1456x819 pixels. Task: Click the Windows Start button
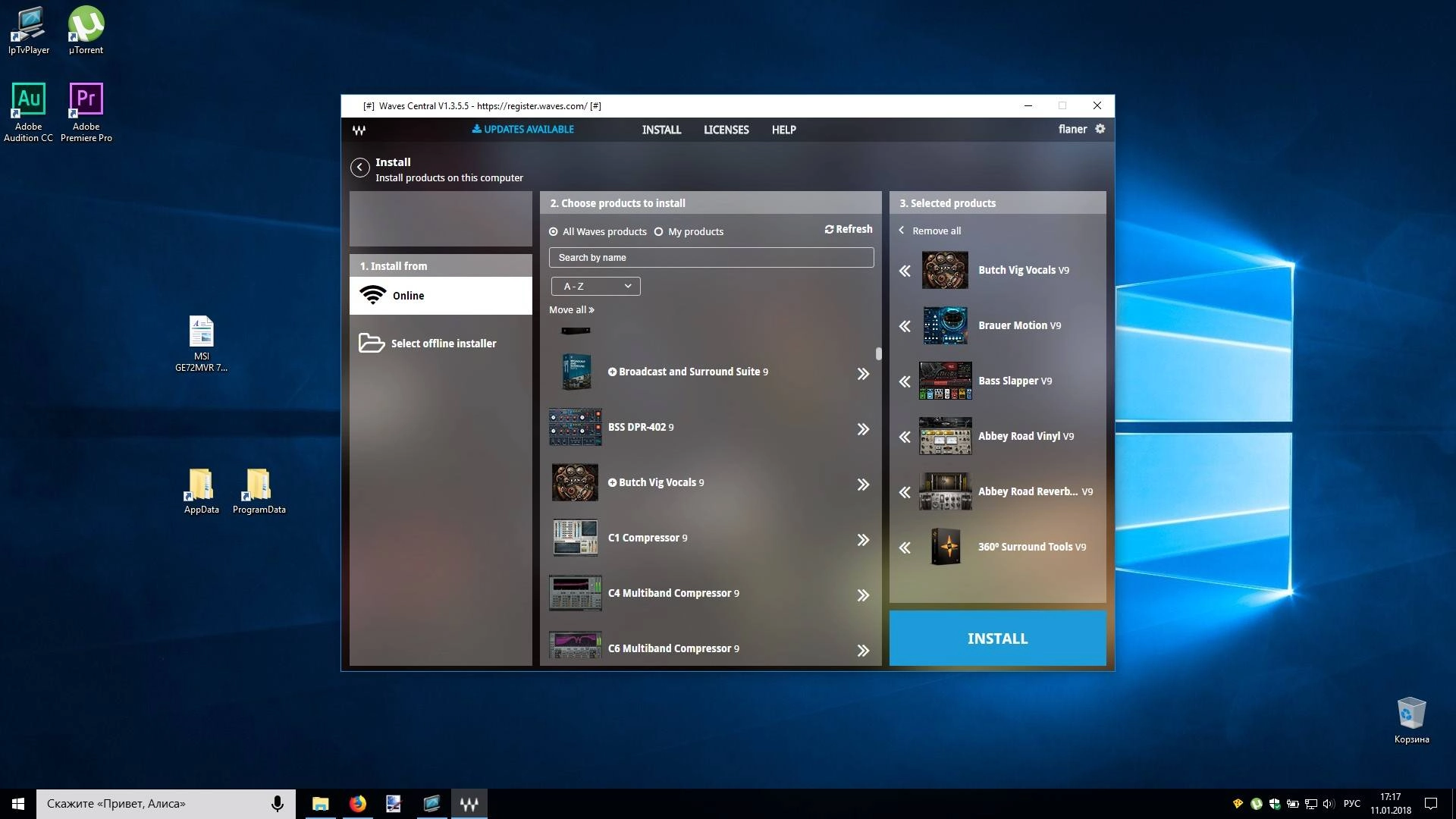(18, 804)
